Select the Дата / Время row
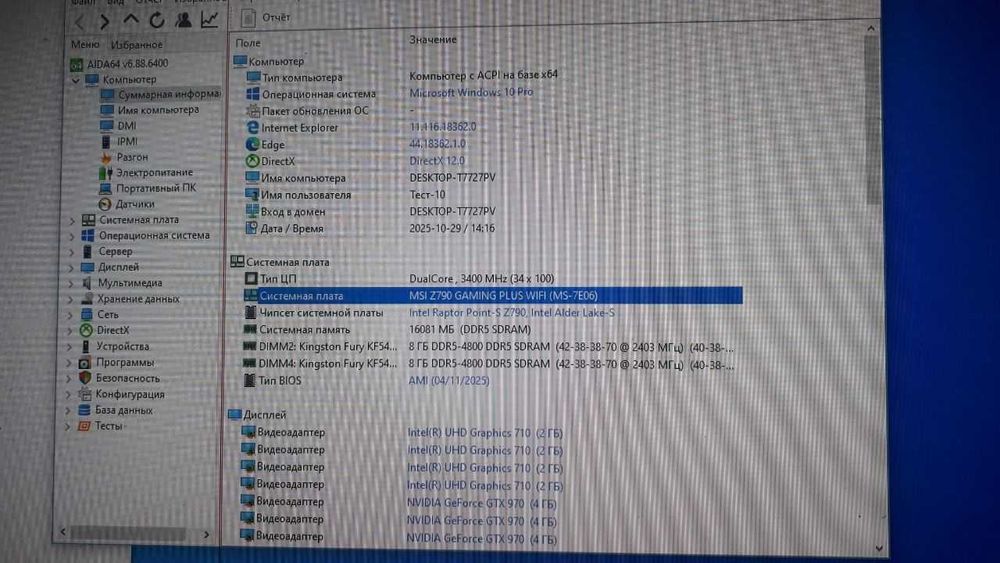Screen dimensions: 1000x563 [x=370, y=228]
